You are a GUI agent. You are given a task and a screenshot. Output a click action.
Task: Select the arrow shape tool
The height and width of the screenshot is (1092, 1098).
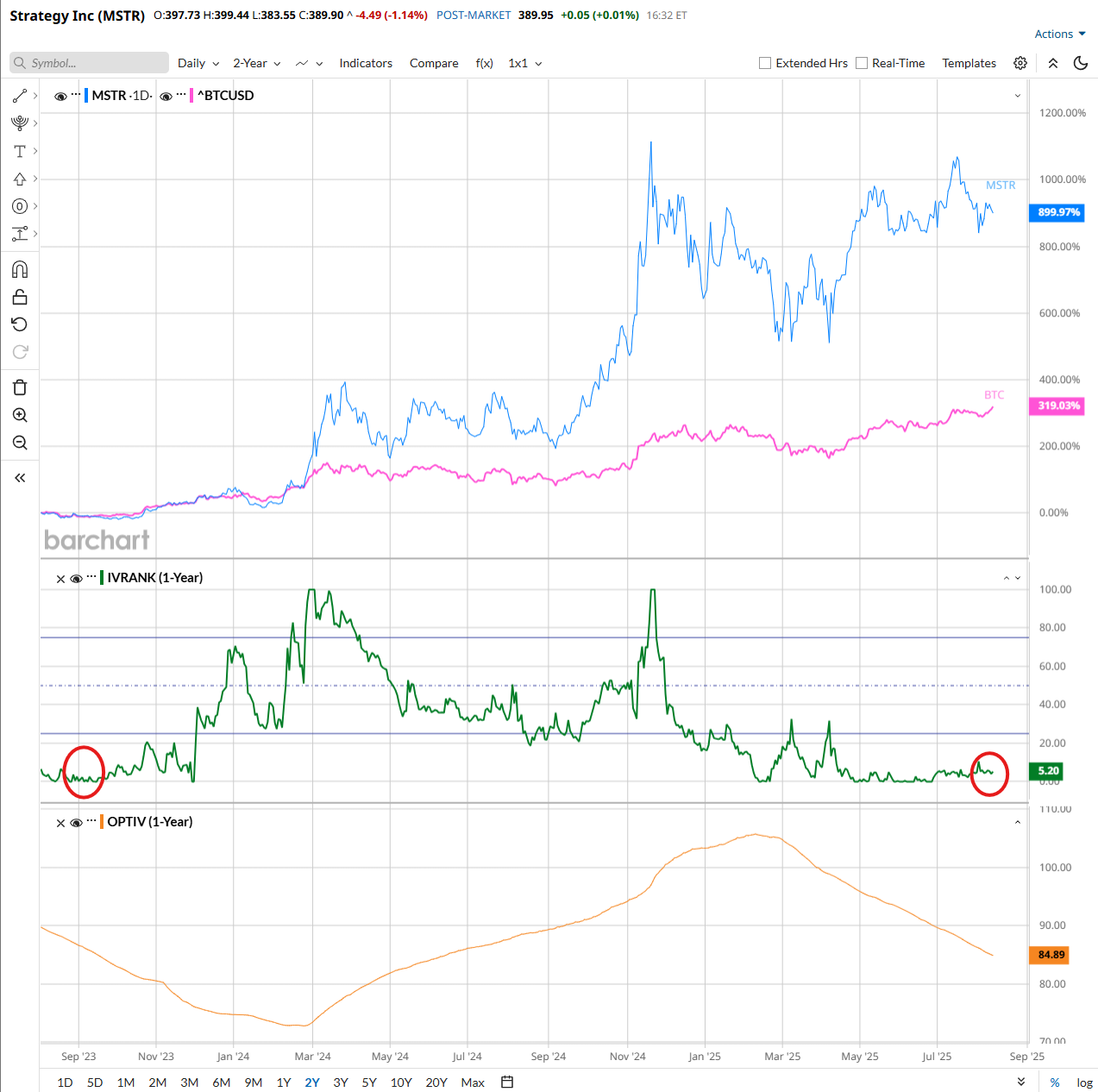coord(20,179)
